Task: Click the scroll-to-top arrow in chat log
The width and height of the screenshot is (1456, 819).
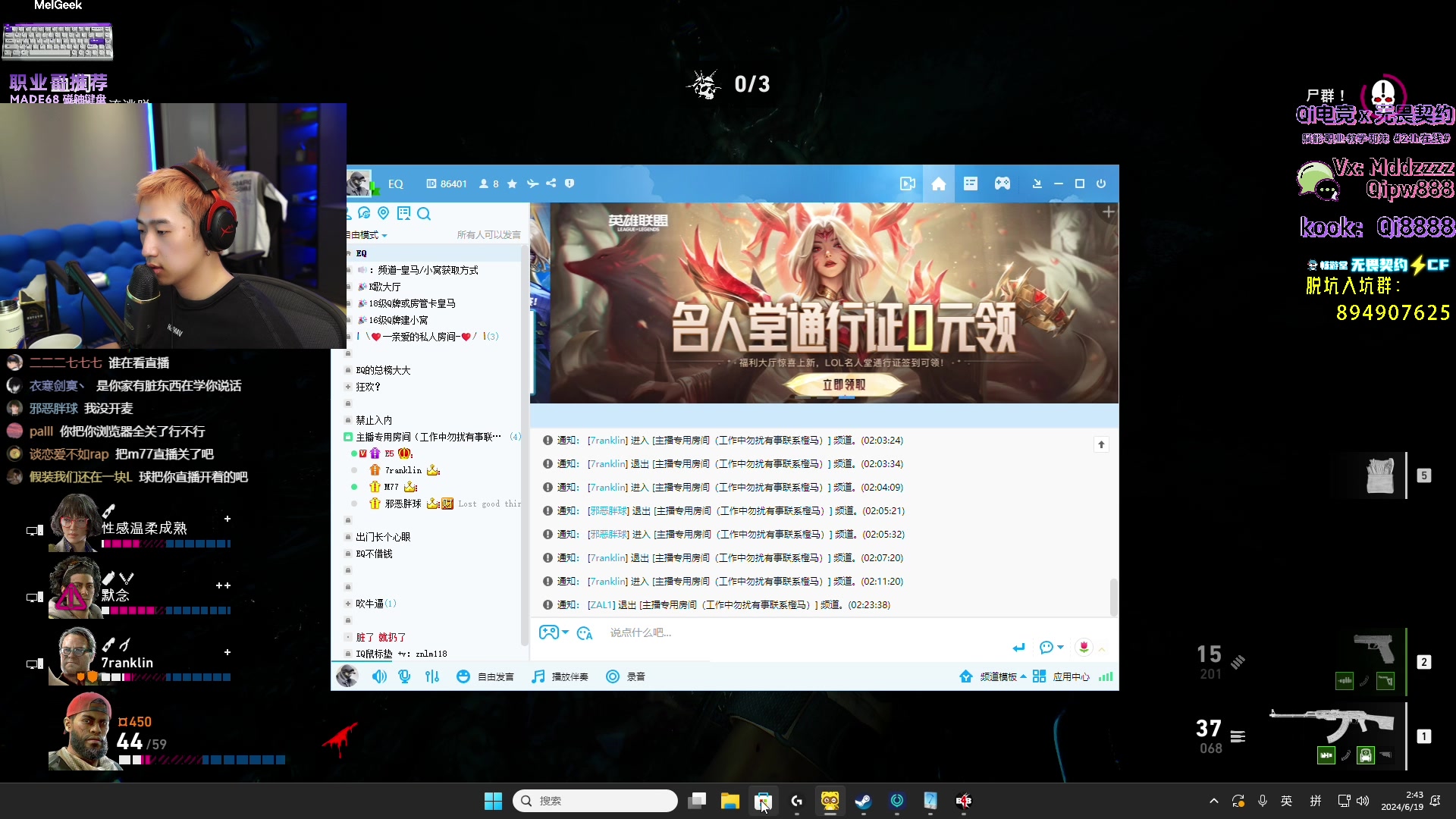Action: coord(1101,445)
